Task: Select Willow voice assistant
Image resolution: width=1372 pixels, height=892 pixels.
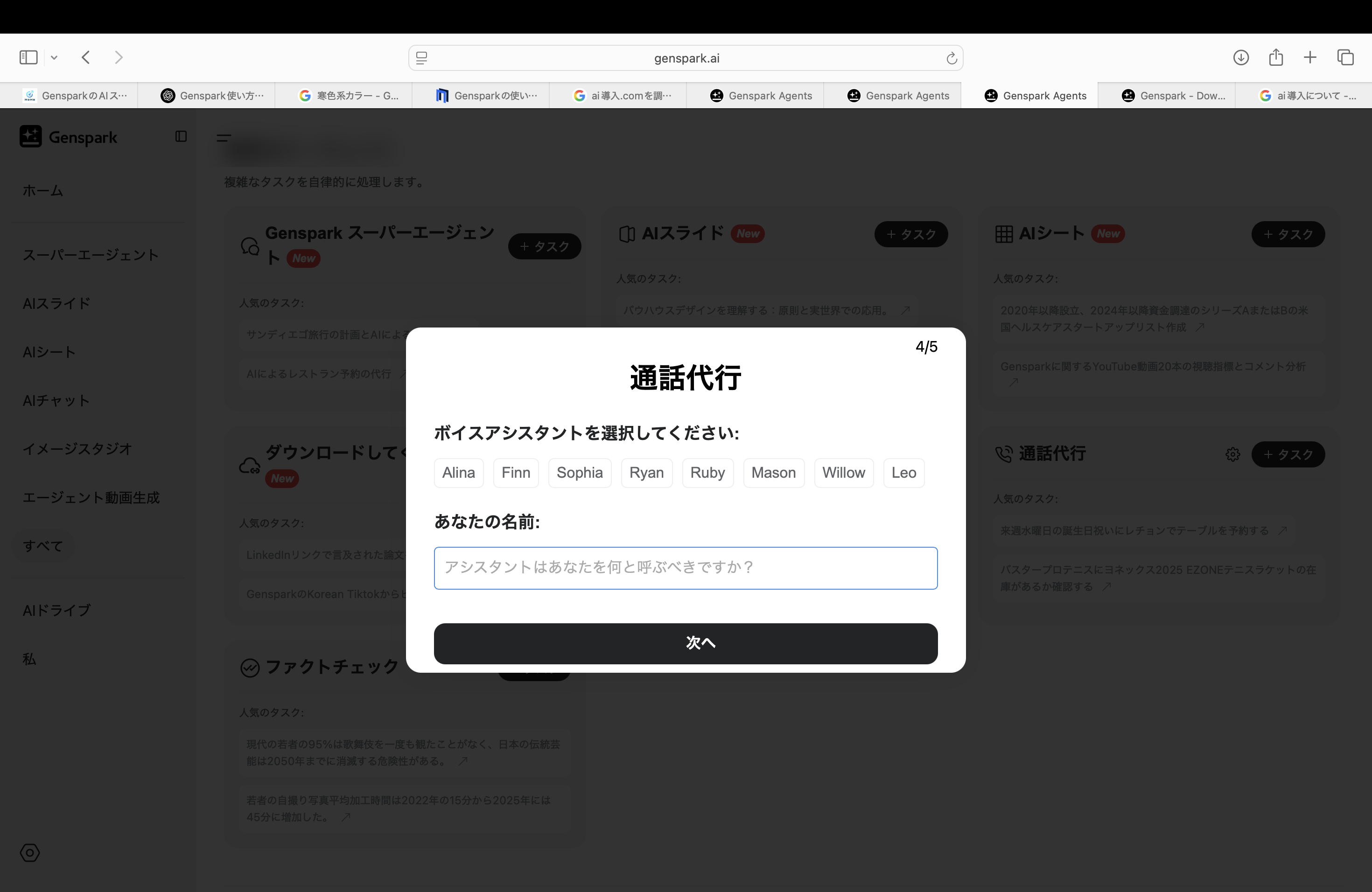Action: coord(844,473)
